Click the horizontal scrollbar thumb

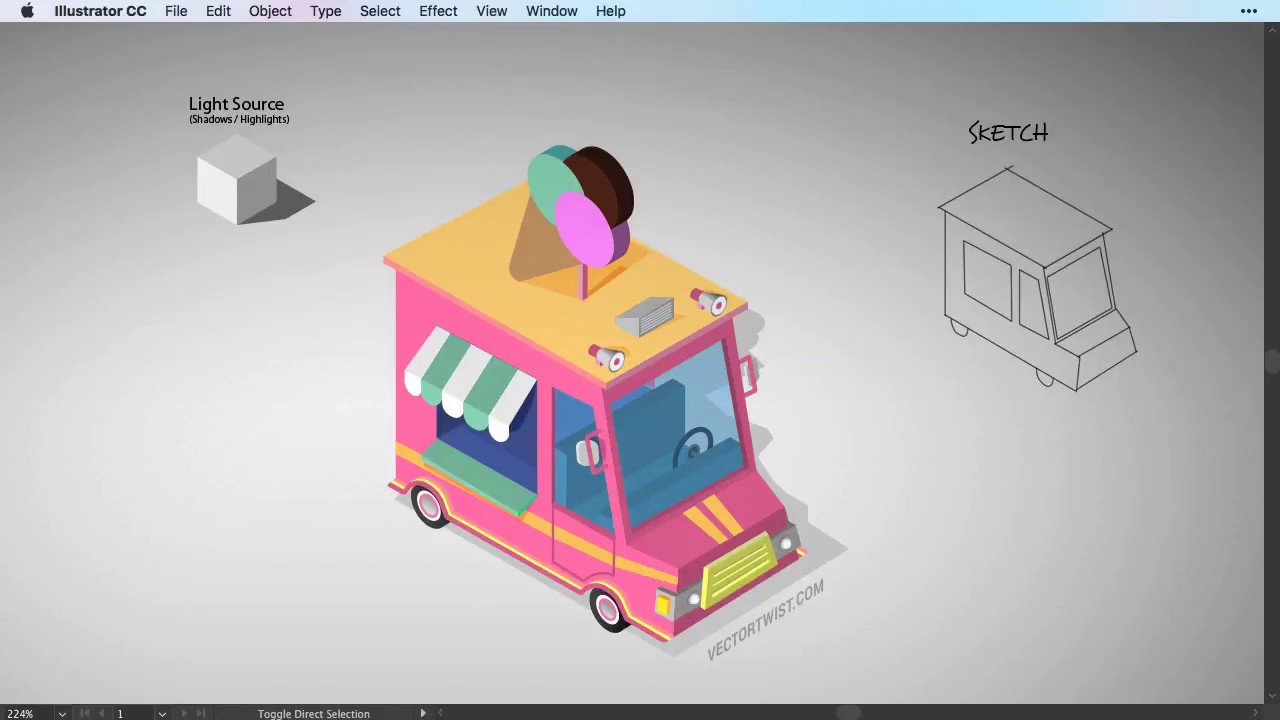[x=848, y=713]
